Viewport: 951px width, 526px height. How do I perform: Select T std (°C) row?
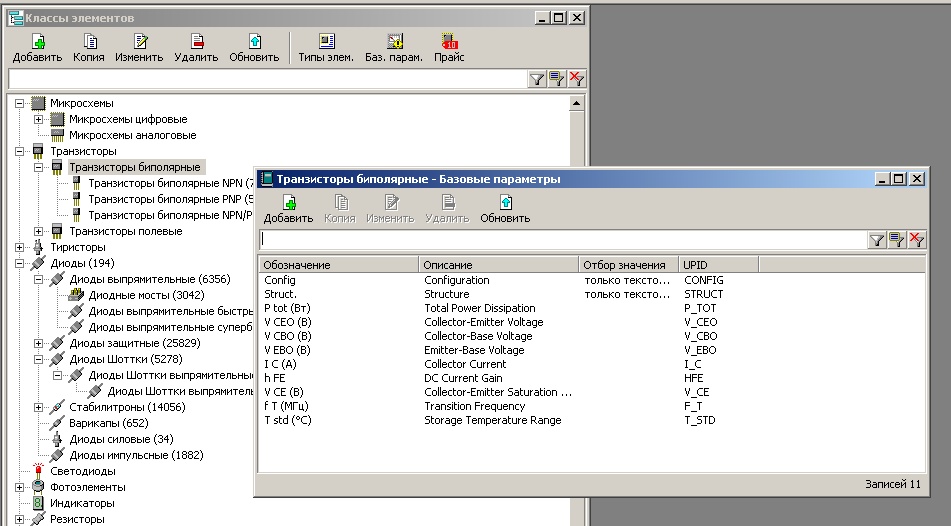tap(591, 420)
